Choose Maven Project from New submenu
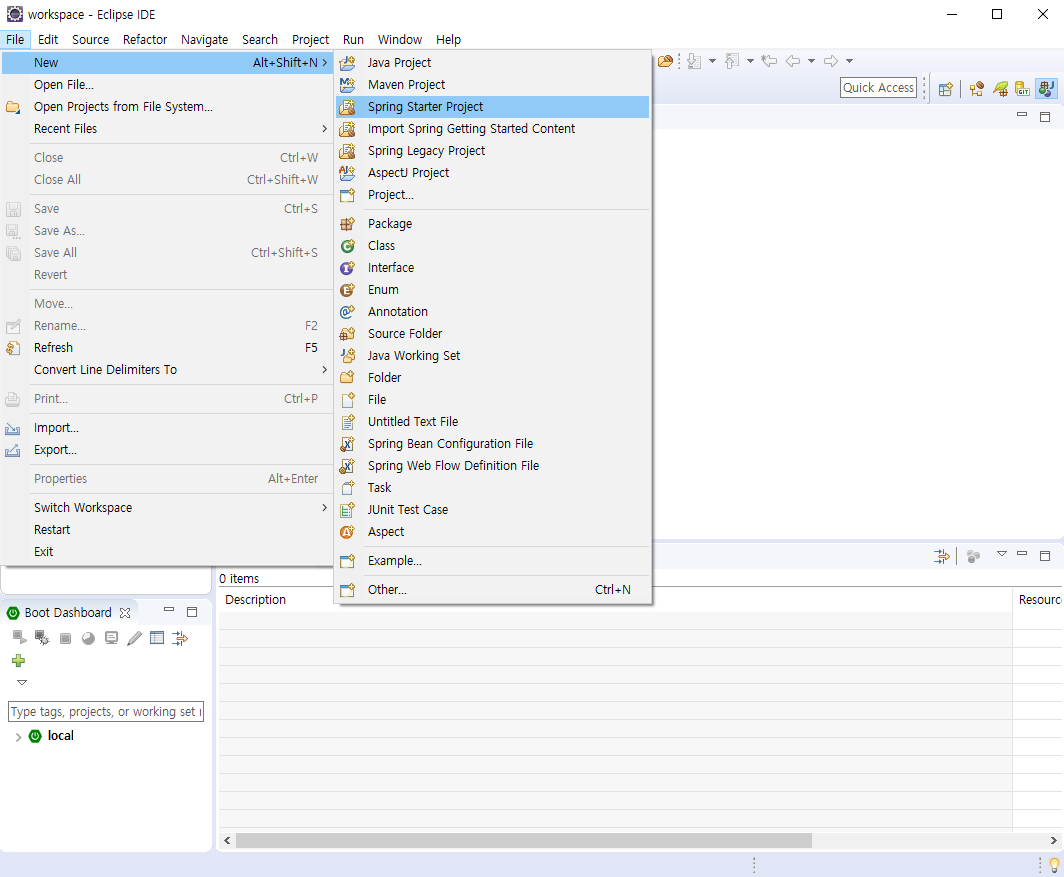 [x=493, y=84]
